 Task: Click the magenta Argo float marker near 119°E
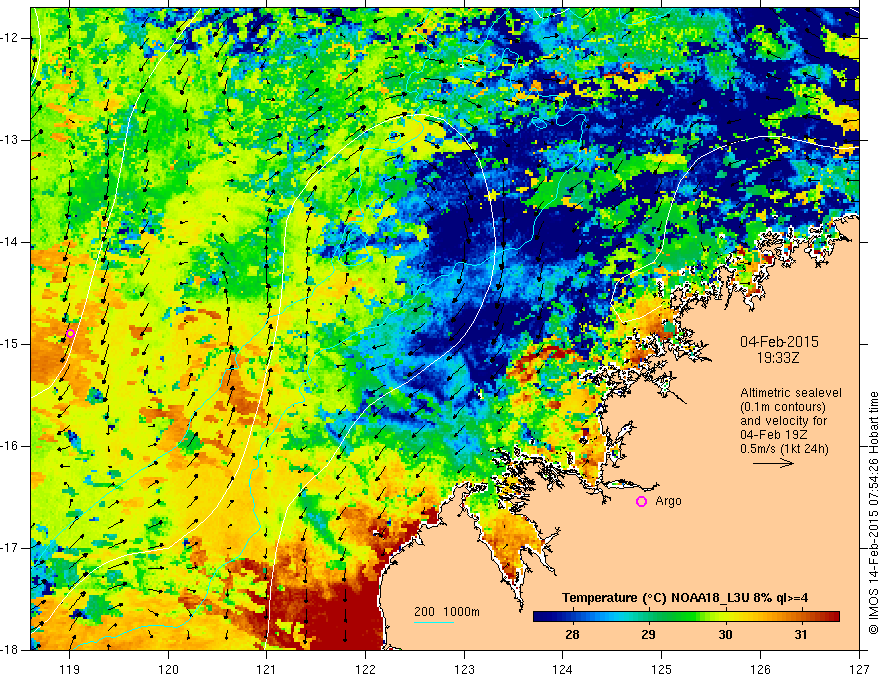(x=70, y=334)
